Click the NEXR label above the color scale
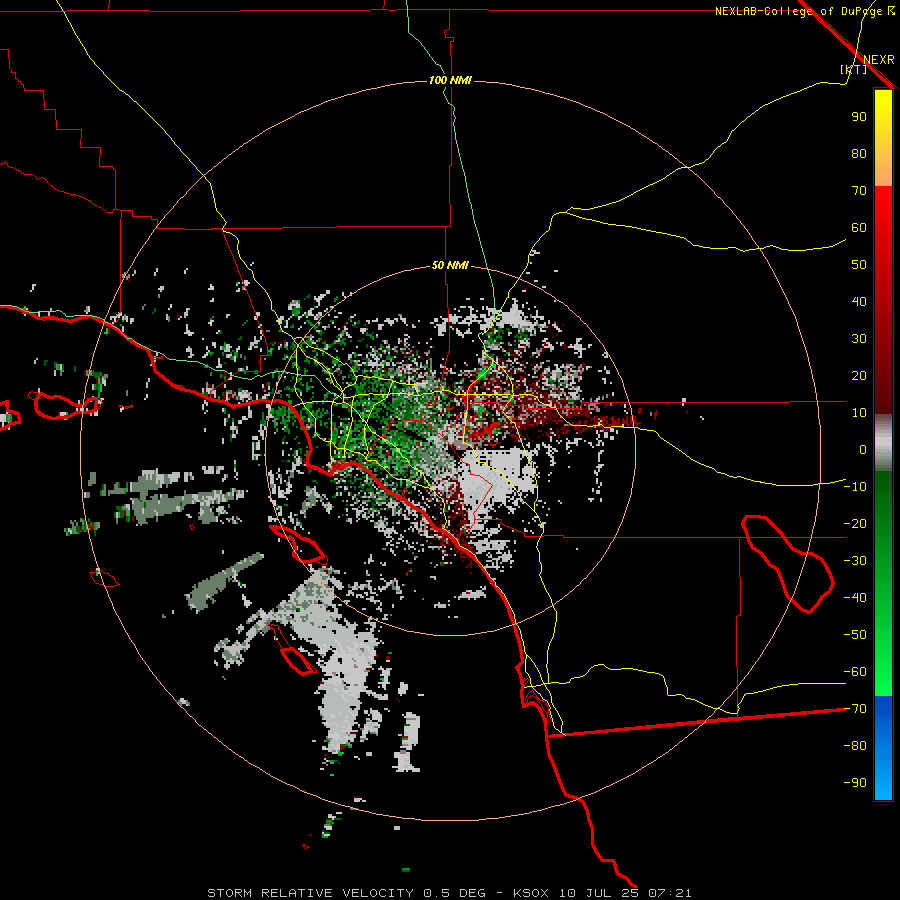Image resolution: width=900 pixels, height=900 pixels. point(879,60)
